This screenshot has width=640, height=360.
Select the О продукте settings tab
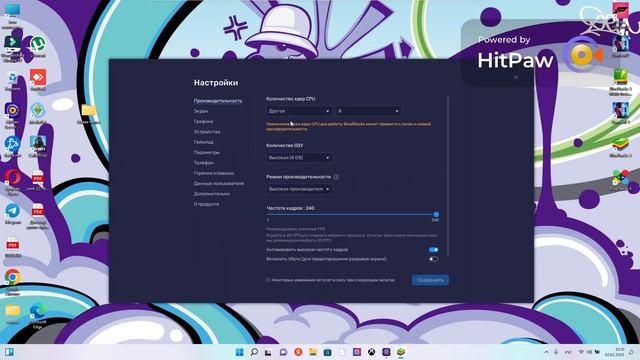[x=206, y=204]
